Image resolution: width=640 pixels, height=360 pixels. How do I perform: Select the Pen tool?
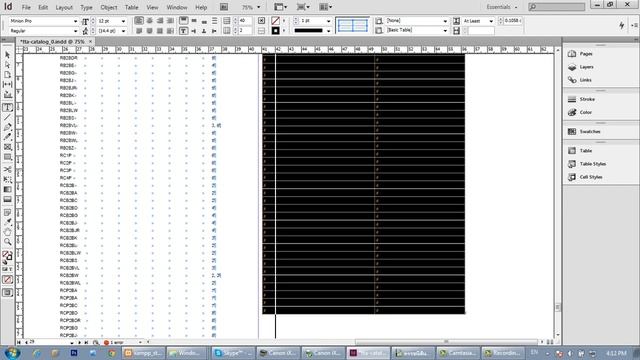coord(7,127)
